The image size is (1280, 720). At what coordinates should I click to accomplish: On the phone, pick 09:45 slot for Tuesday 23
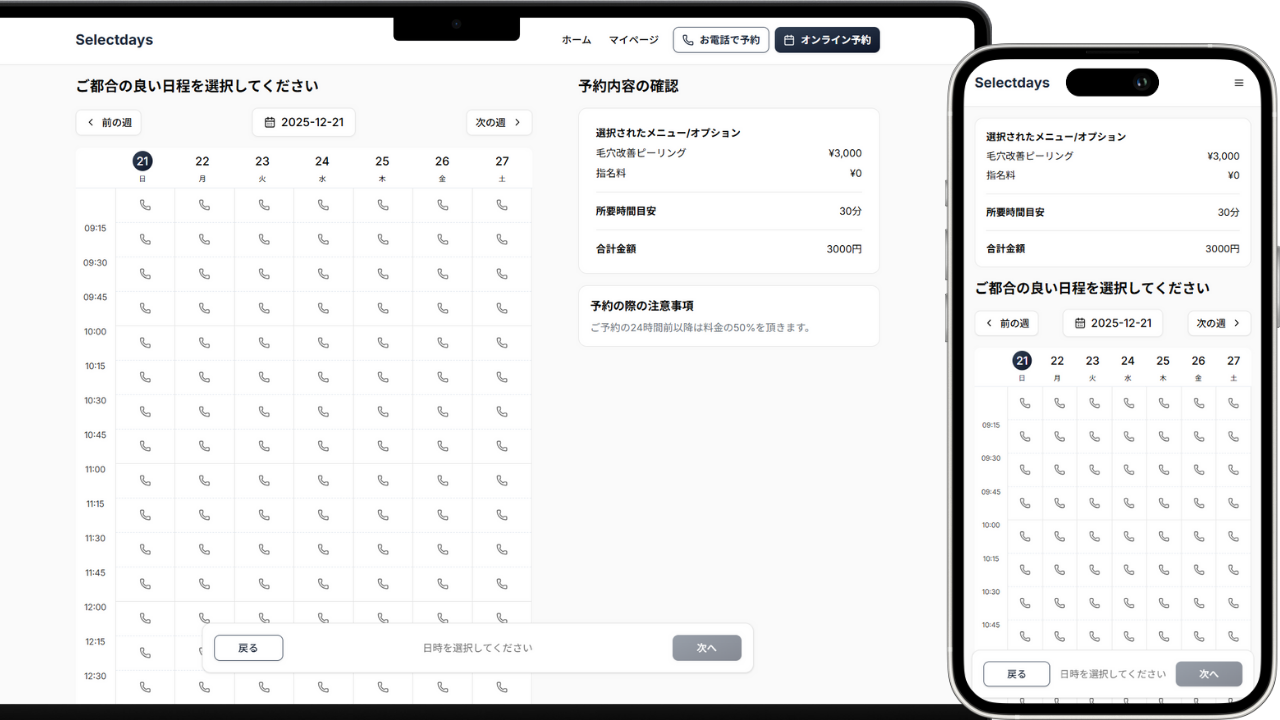coord(1094,503)
